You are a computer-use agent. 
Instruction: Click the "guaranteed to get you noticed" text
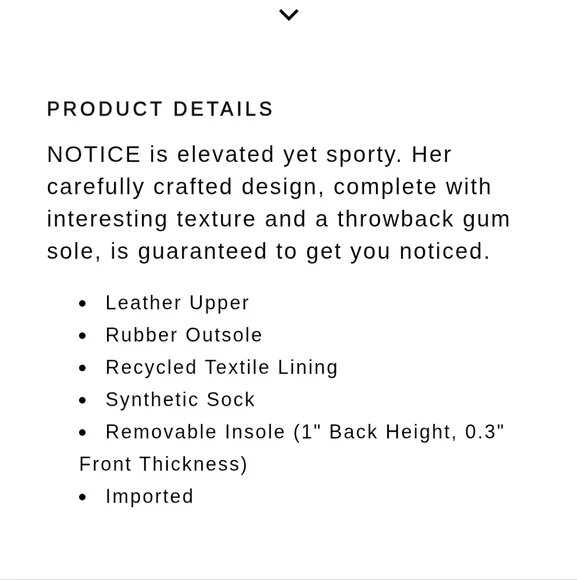pyautogui.click(x=314, y=252)
